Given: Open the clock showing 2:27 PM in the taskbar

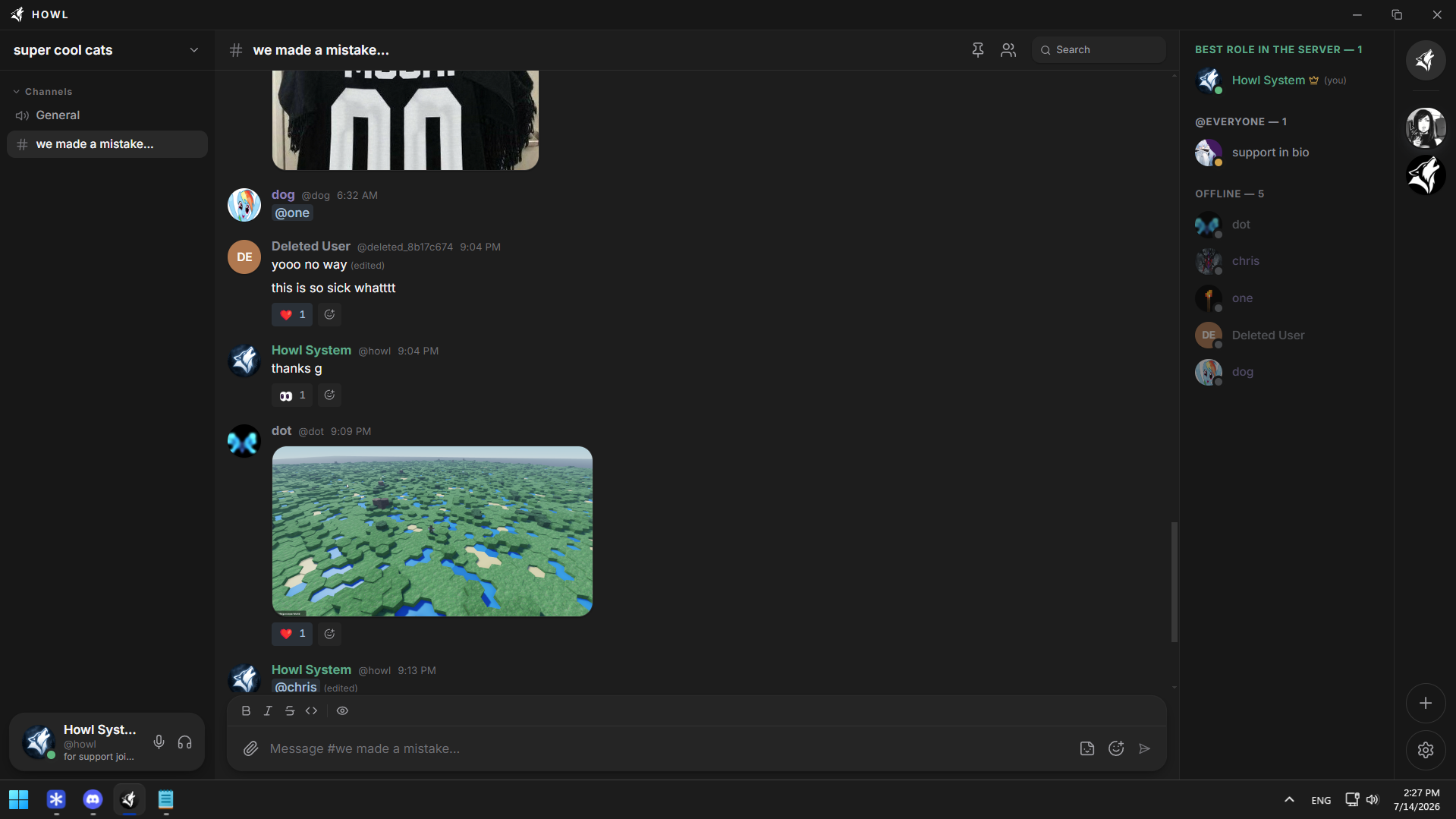Looking at the screenshot, I should pos(1417,800).
